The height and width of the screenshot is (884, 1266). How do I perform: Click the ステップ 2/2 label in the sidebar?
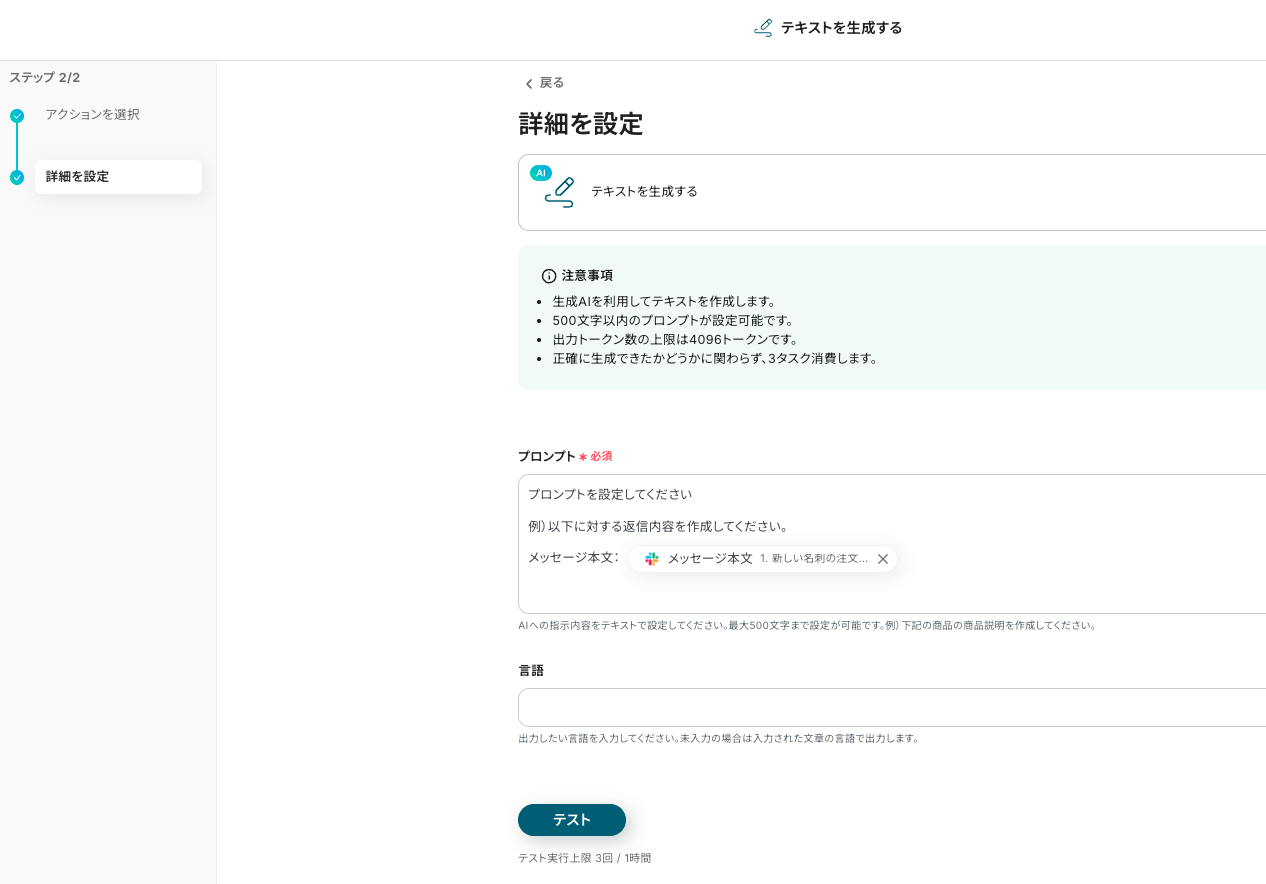[x=45, y=78]
